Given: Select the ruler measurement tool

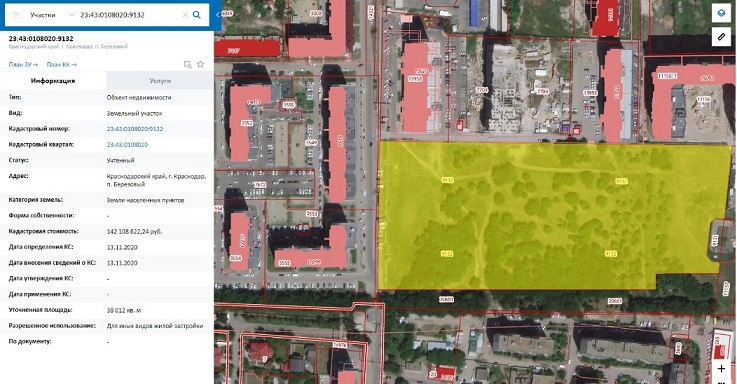Looking at the screenshot, I should [x=721, y=36].
